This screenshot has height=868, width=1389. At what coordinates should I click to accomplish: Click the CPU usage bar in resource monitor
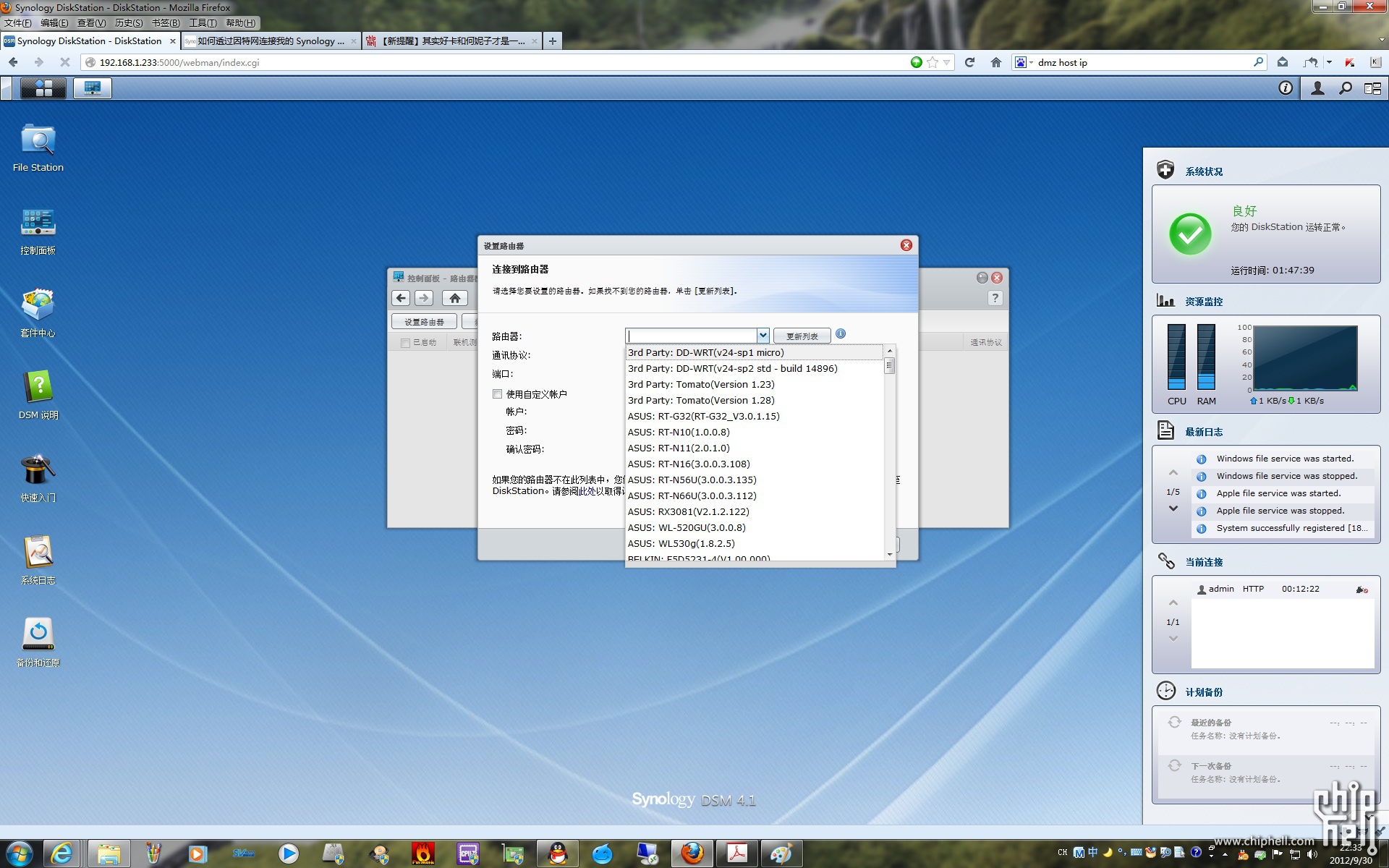pyautogui.click(x=1176, y=357)
